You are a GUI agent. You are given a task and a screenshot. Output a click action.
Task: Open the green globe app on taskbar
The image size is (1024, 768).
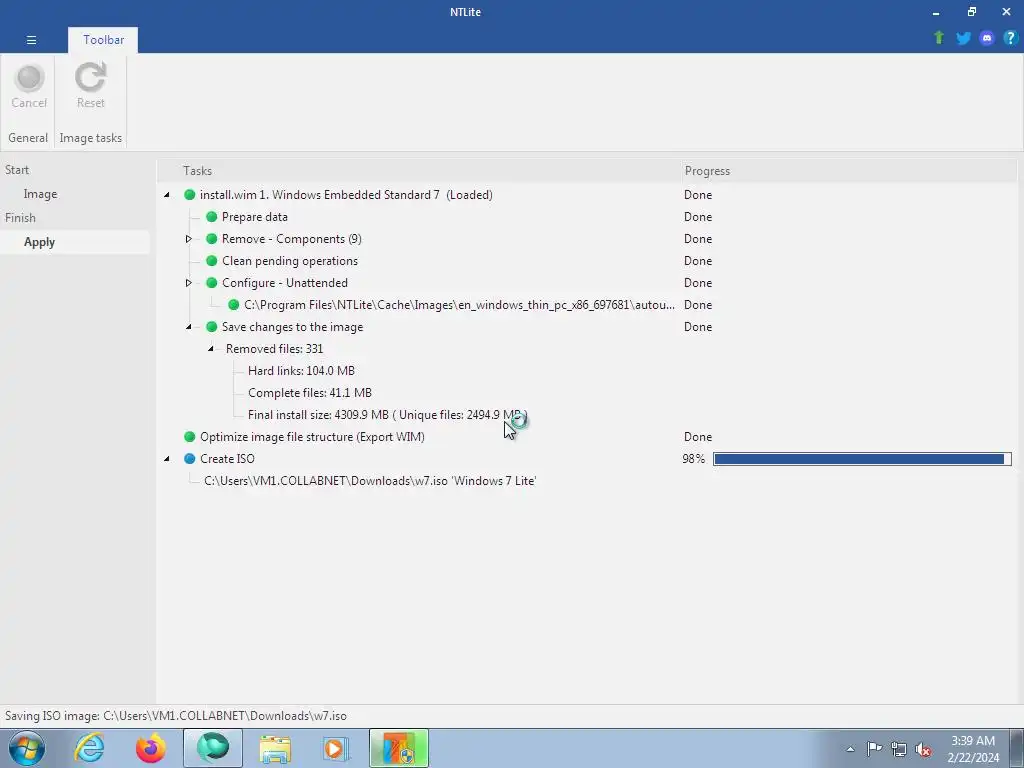click(213, 748)
